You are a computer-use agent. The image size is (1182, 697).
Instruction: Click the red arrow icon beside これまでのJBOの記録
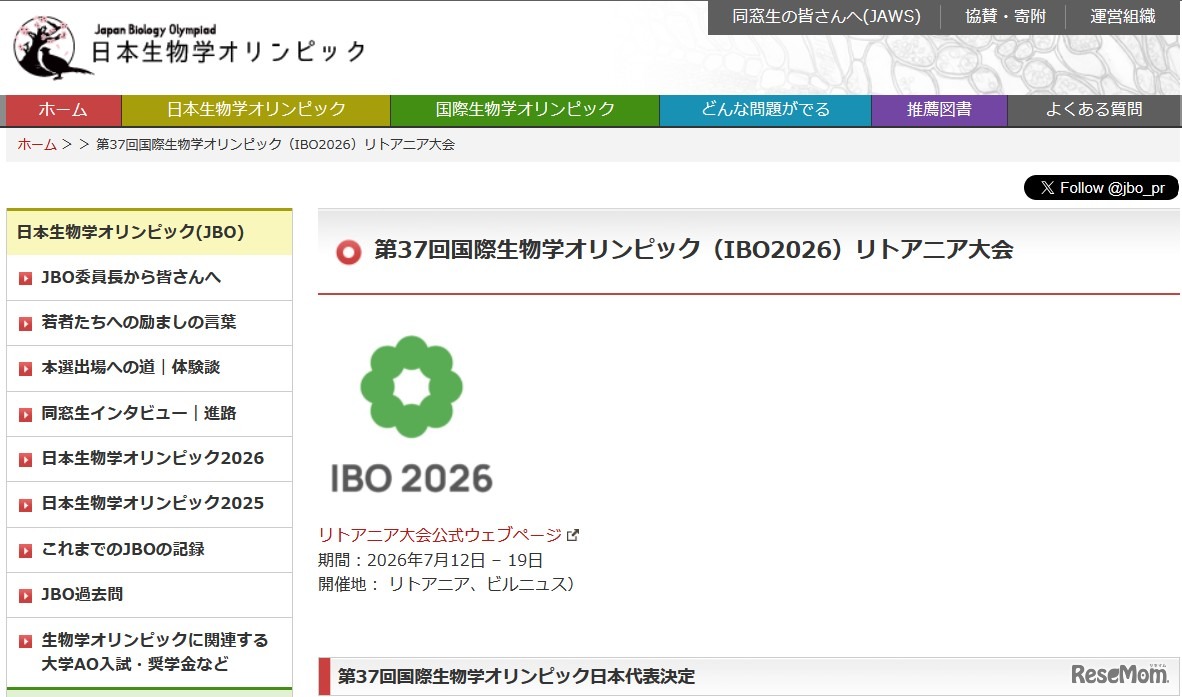(x=26, y=551)
